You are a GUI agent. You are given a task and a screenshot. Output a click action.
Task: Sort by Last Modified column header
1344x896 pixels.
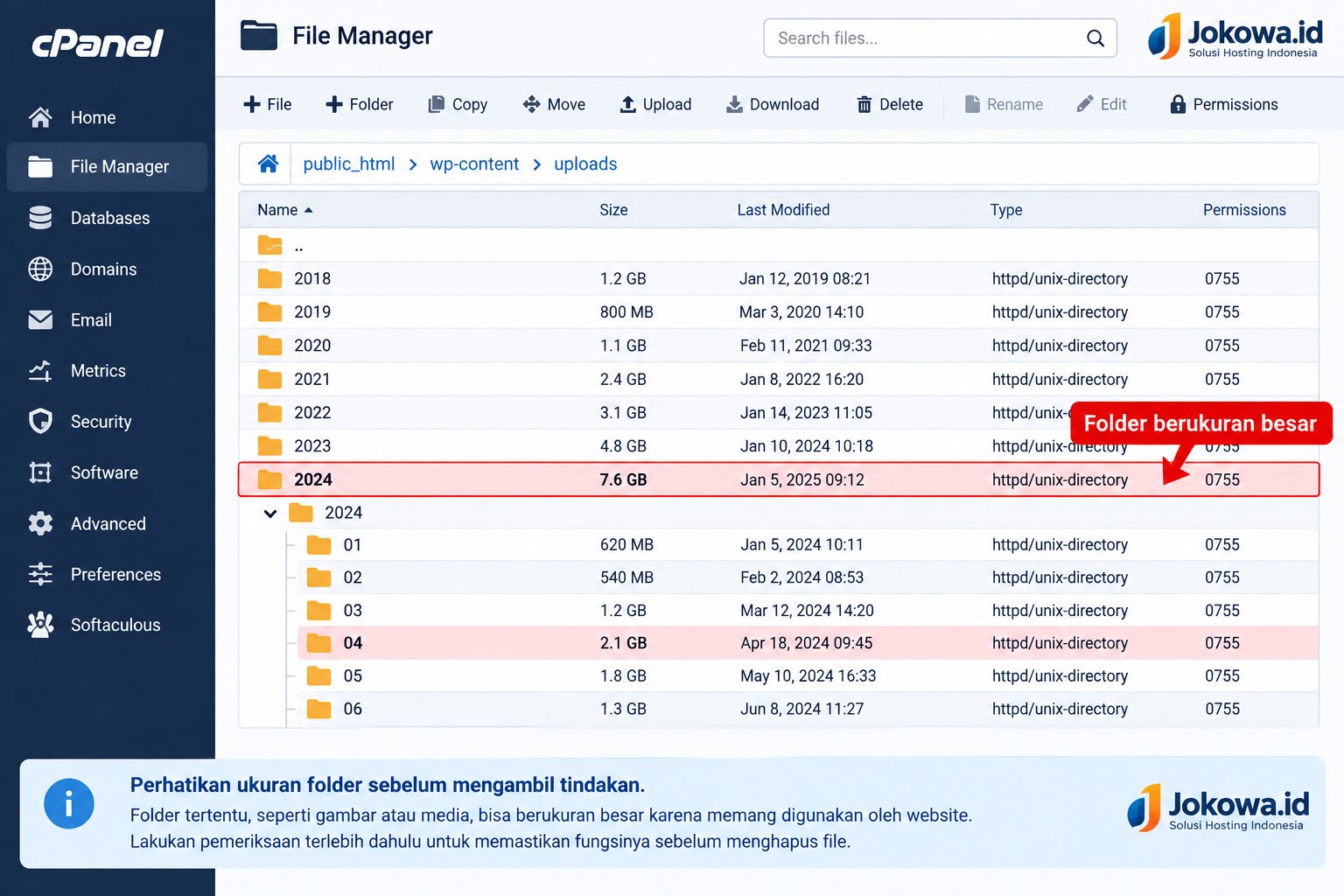(x=783, y=210)
